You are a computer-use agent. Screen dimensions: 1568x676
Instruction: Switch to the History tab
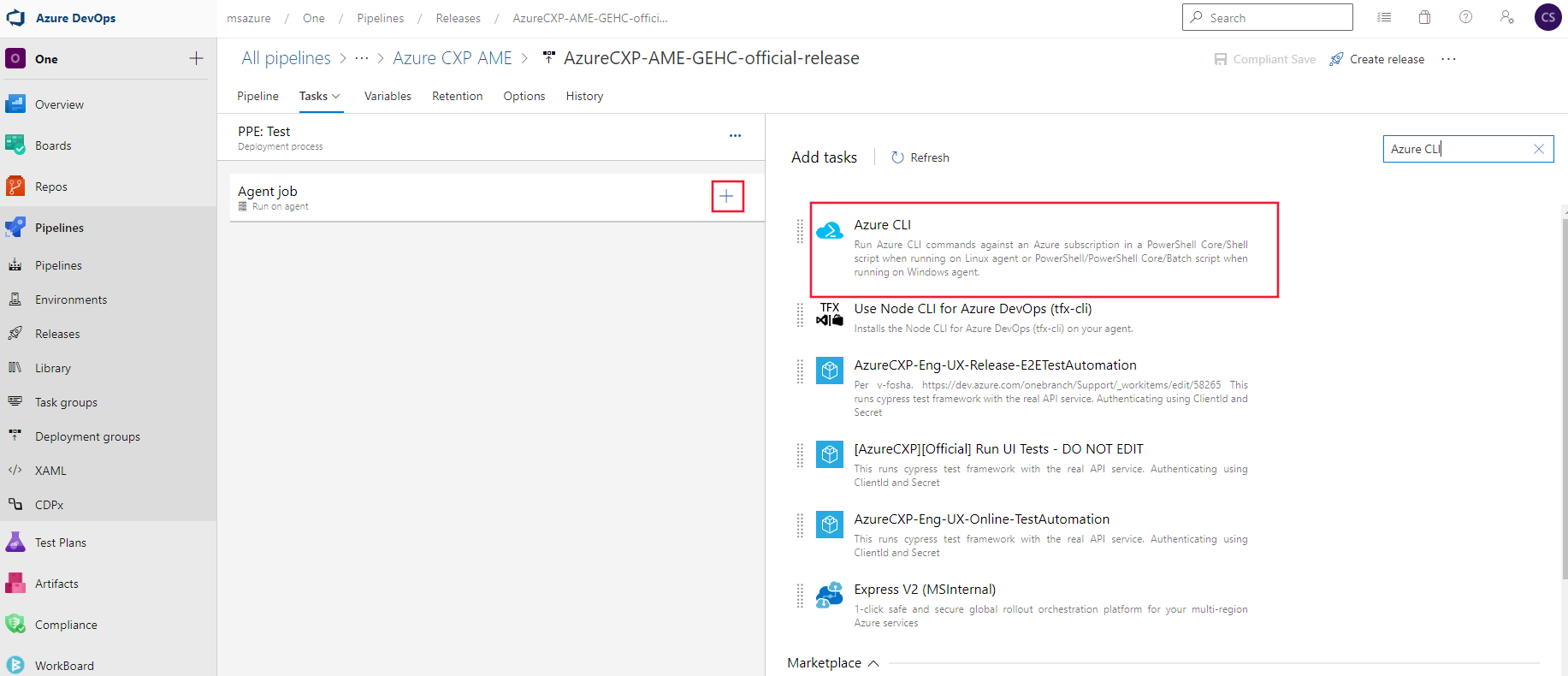pyautogui.click(x=584, y=96)
